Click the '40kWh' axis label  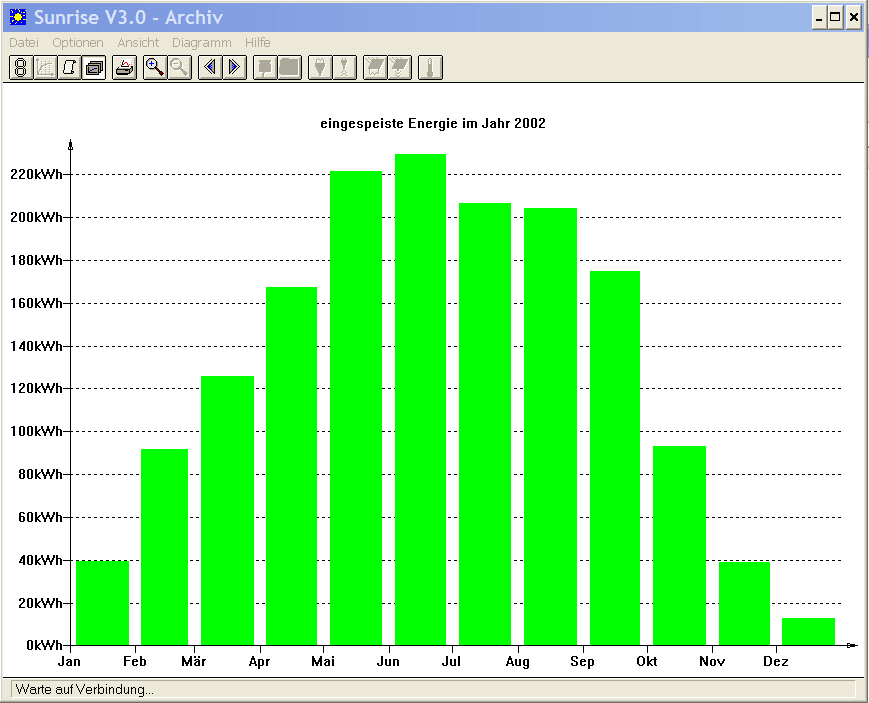pos(40,561)
